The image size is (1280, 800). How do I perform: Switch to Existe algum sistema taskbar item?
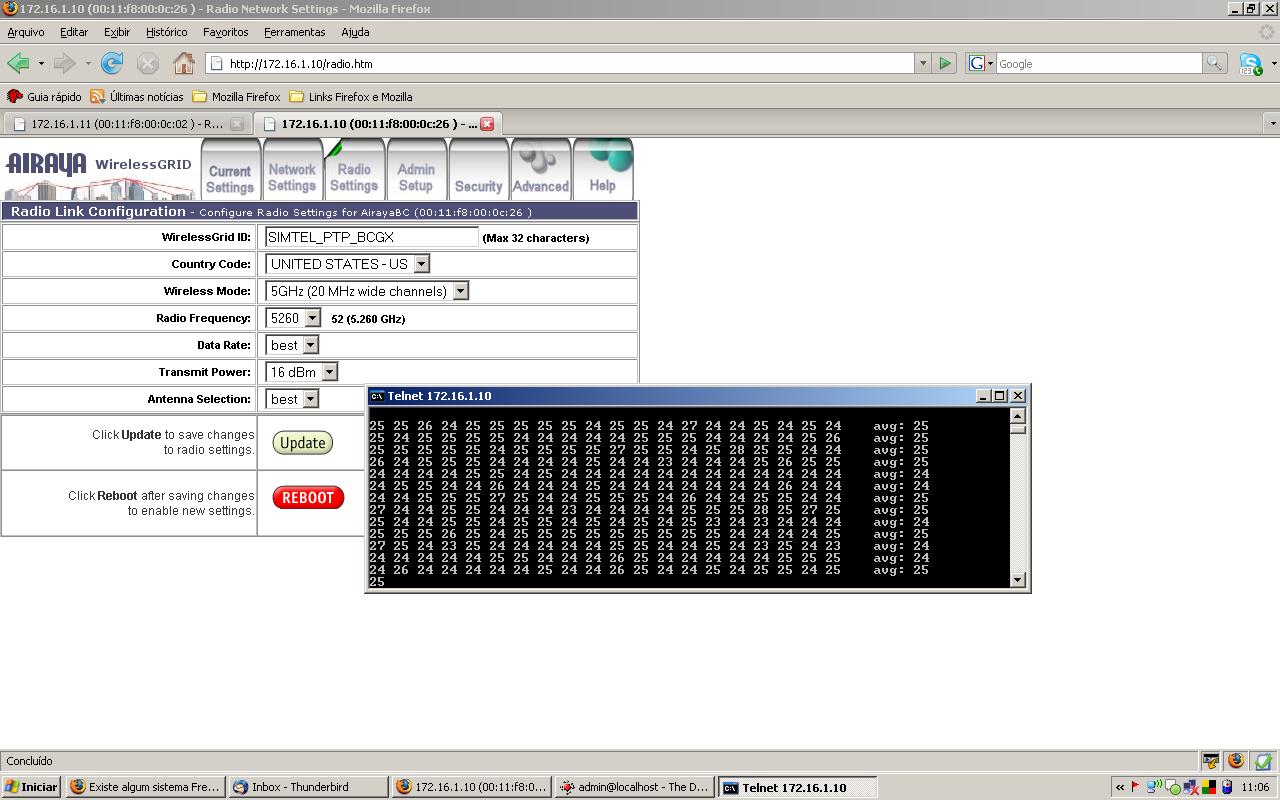click(x=145, y=787)
